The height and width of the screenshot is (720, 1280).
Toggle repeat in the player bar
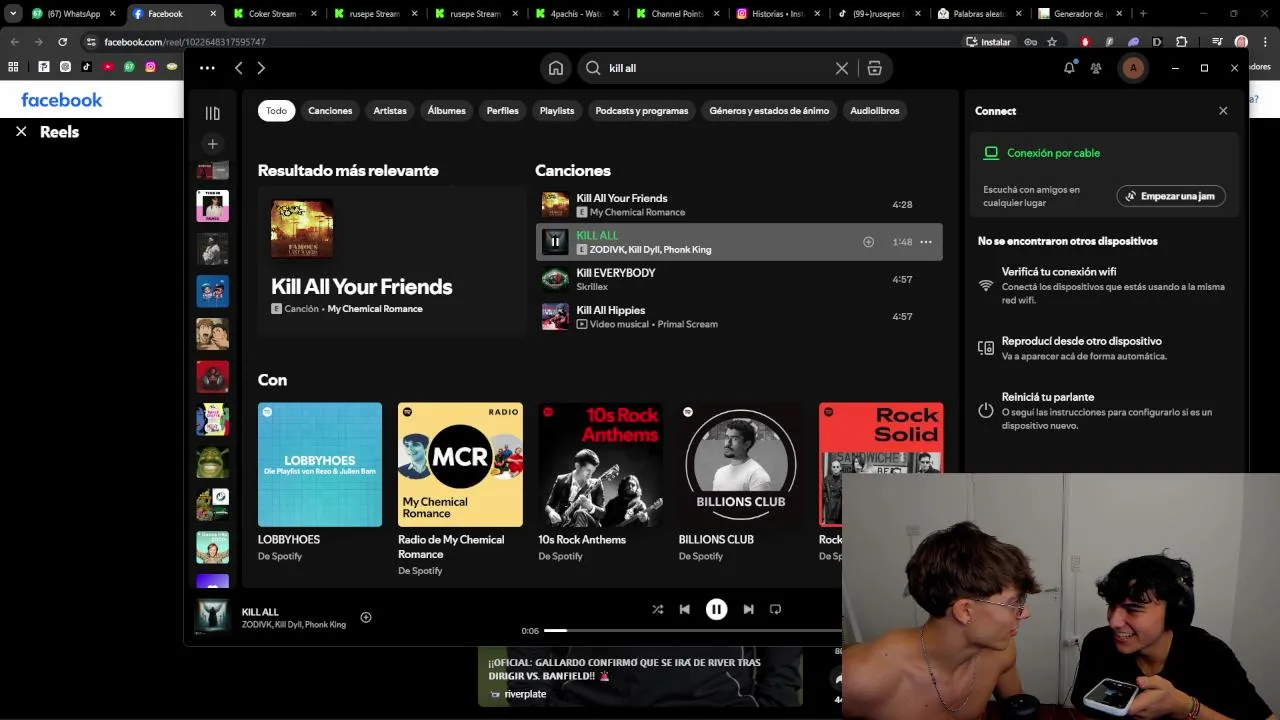click(x=775, y=609)
